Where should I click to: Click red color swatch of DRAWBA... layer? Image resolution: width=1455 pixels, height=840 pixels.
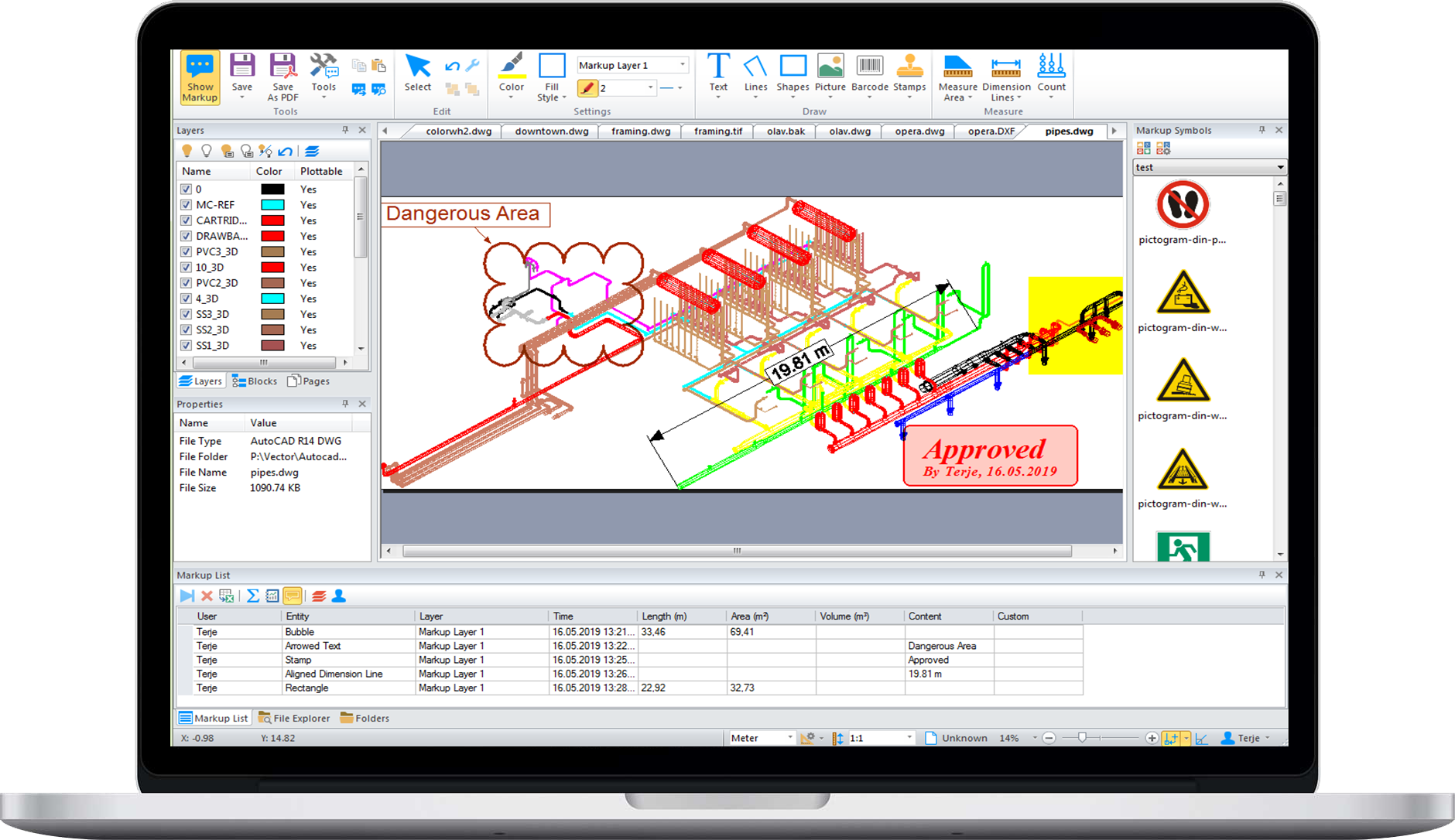click(x=272, y=236)
